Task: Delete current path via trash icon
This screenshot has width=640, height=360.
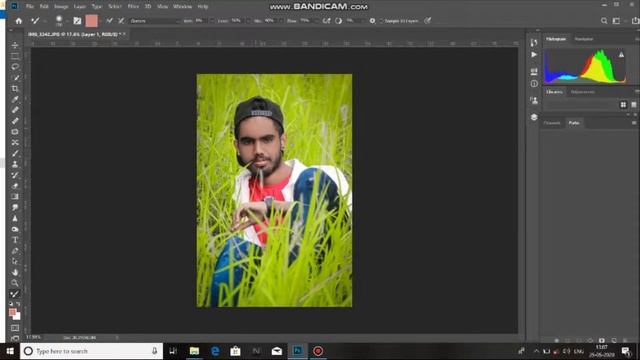Action: [x=625, y=340]
